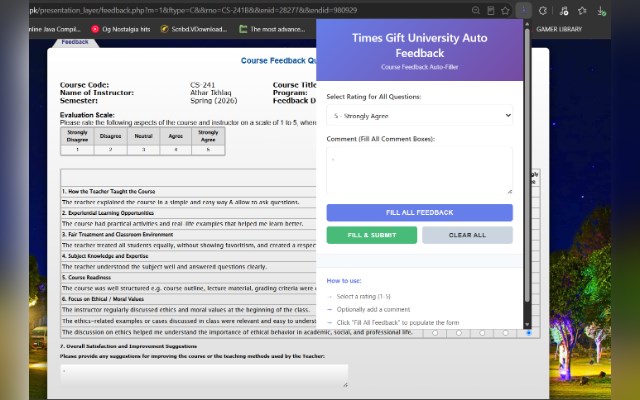Click the FILL ALL FEEDBACK button
Viewport: 640px width, 400px height.
point(420,213)
